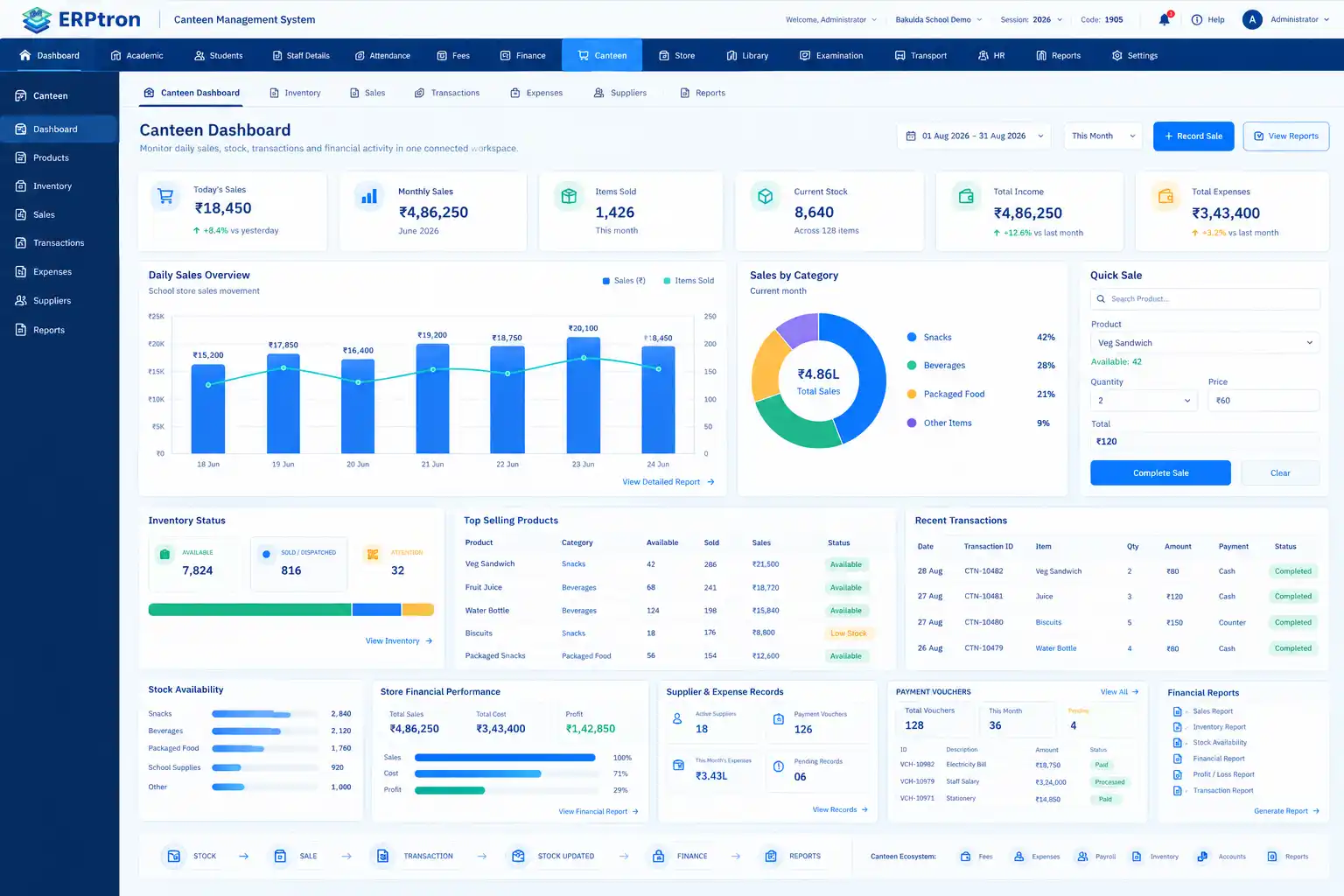Click the Record Sale button
This screenshot has width=1344, height=896.
pyautogui.click(x=1193, y=136)
